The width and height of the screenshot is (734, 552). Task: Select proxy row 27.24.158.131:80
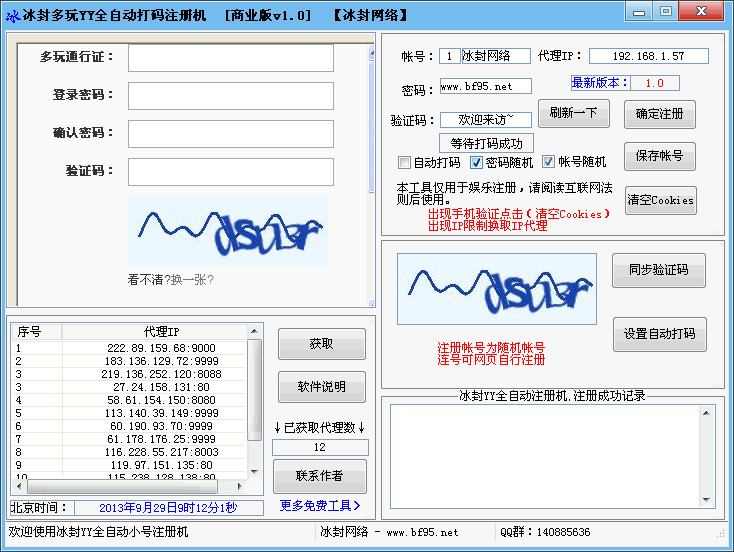click(x=129, y=387)
